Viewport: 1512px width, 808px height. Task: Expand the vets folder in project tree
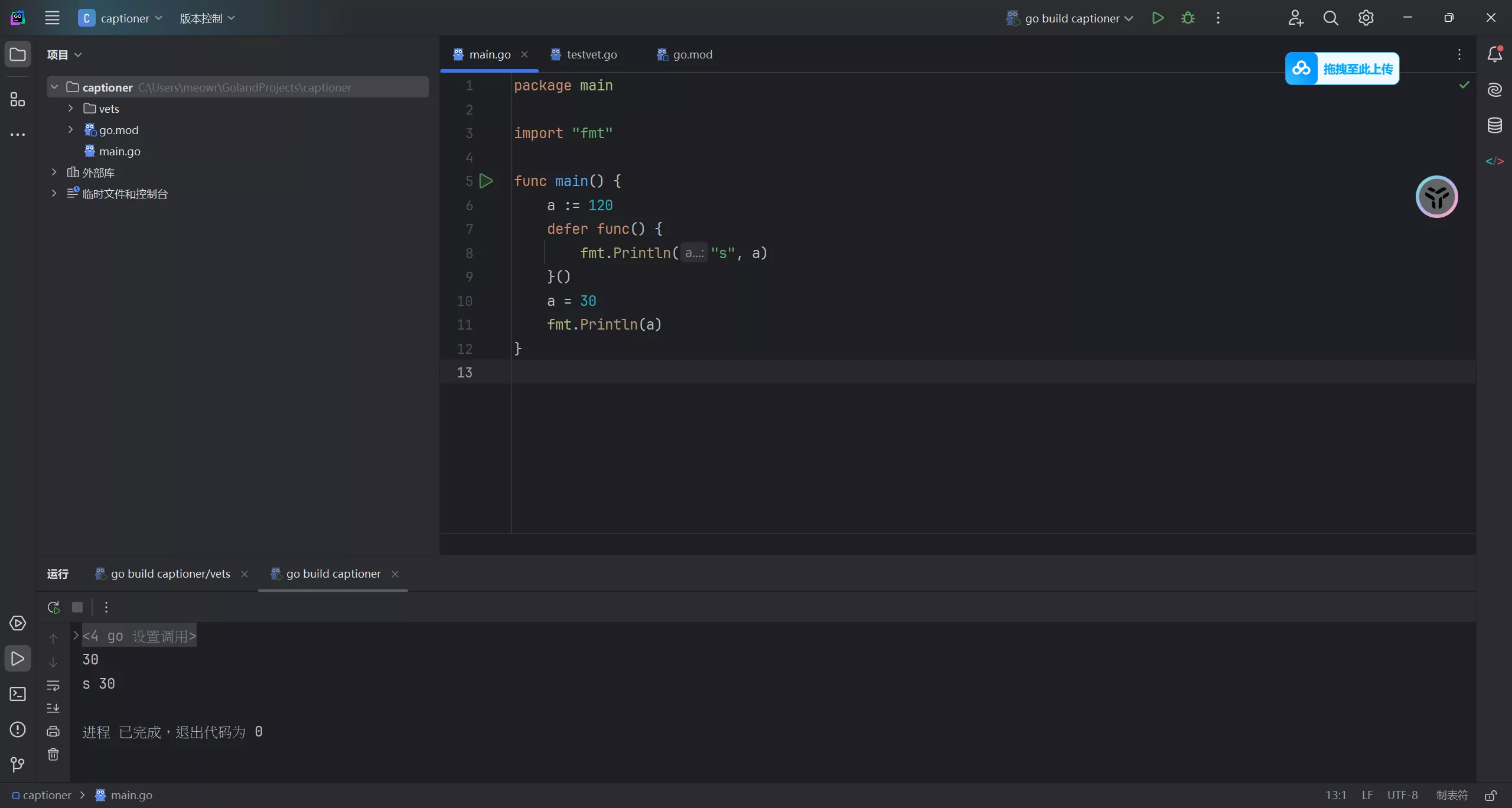pos(70,108)
